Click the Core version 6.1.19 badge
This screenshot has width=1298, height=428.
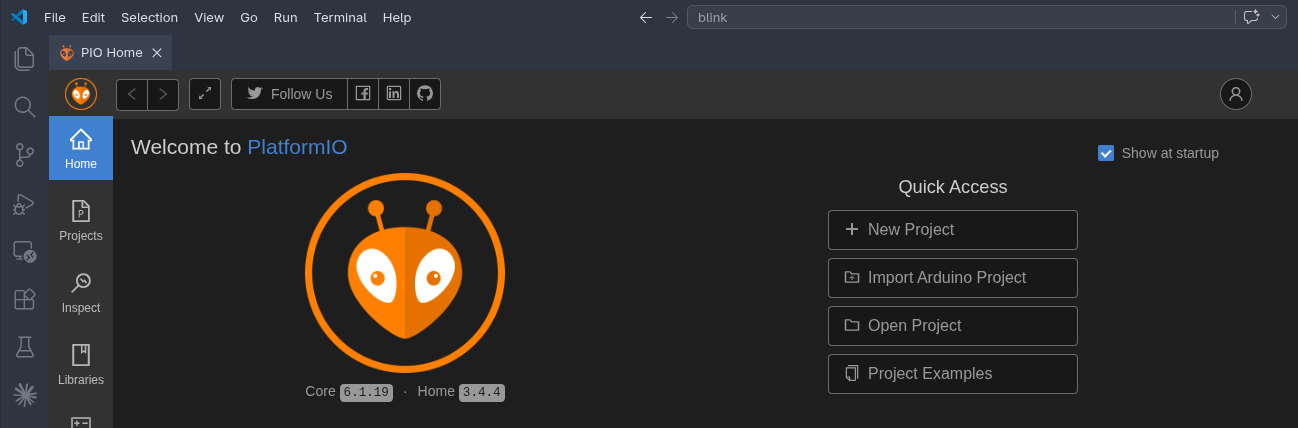coord(366,392)
